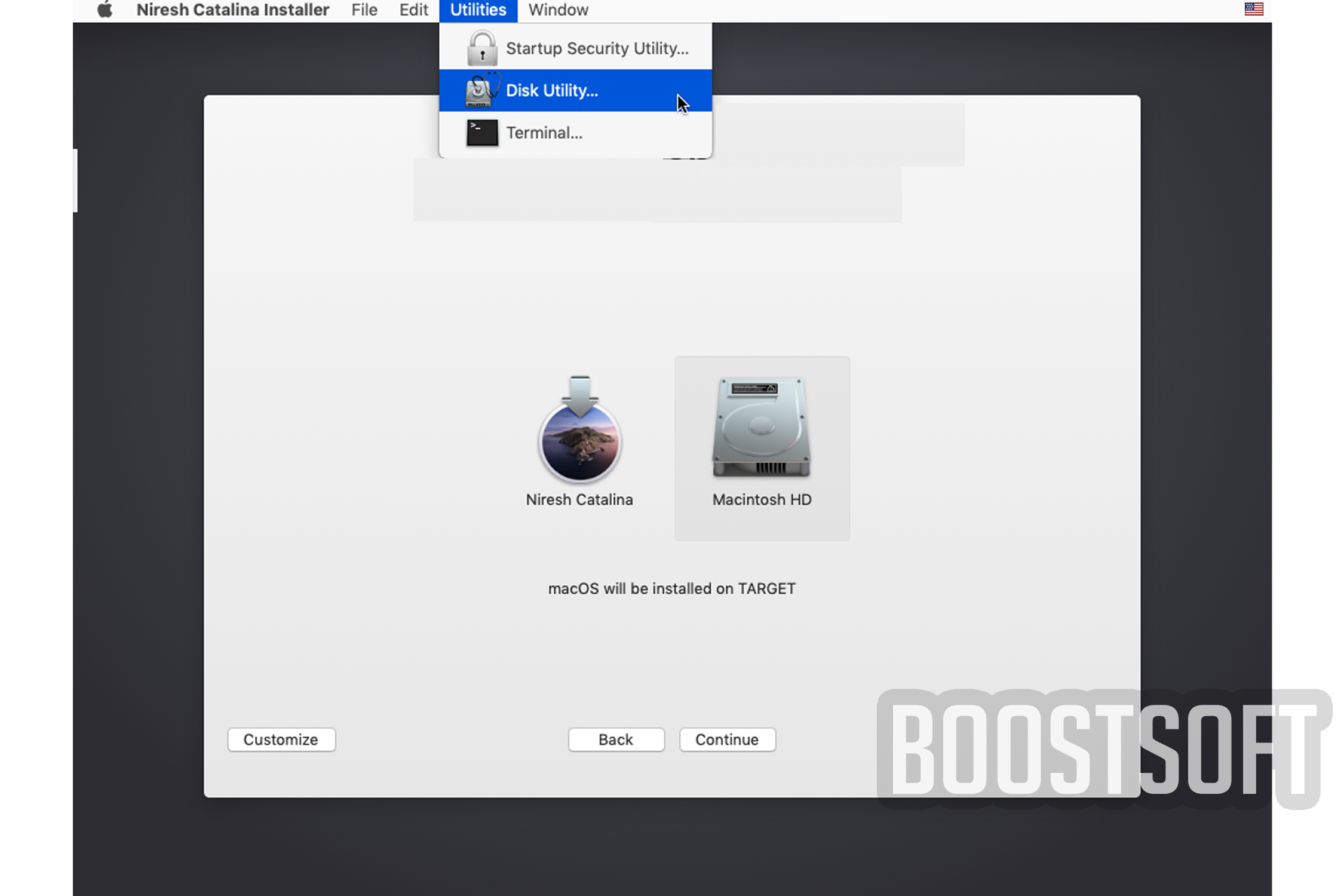Open the Edit menu
Viewport: 1344px width, 896px height.
point(413,10)
